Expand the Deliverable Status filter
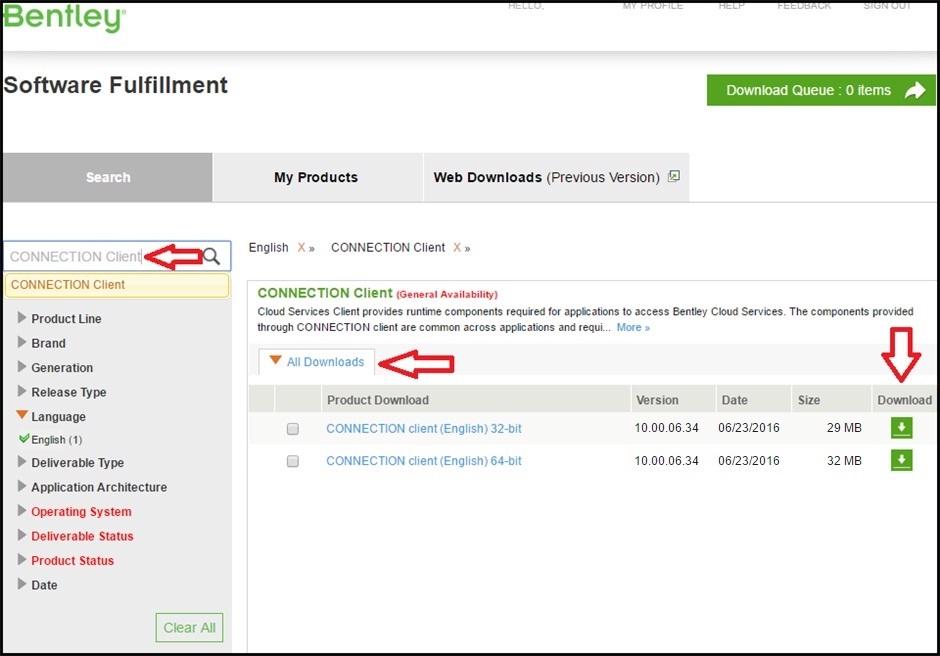The image size is (940, 656). [22, 535]
